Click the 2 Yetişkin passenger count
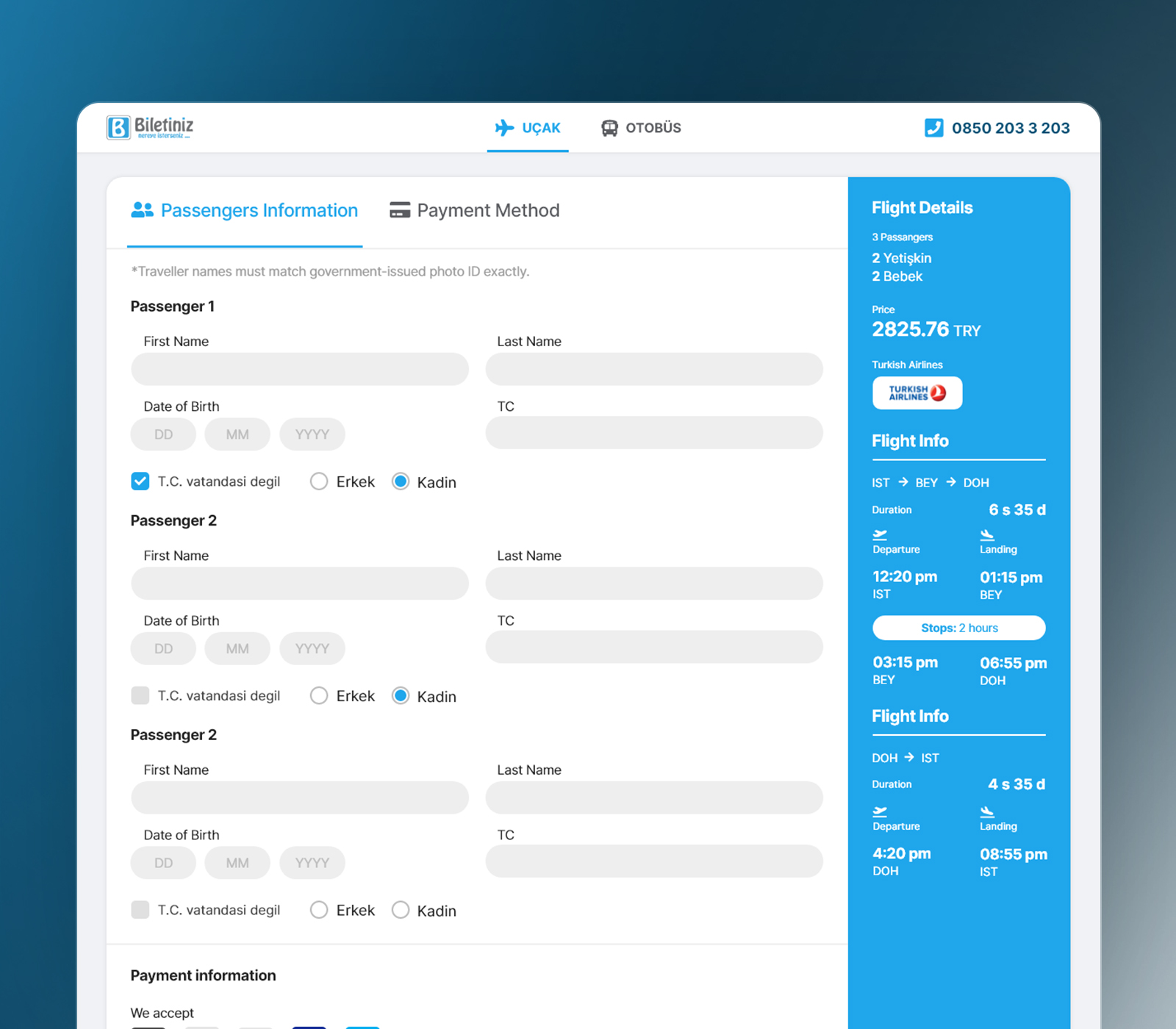 click(902, 258)
